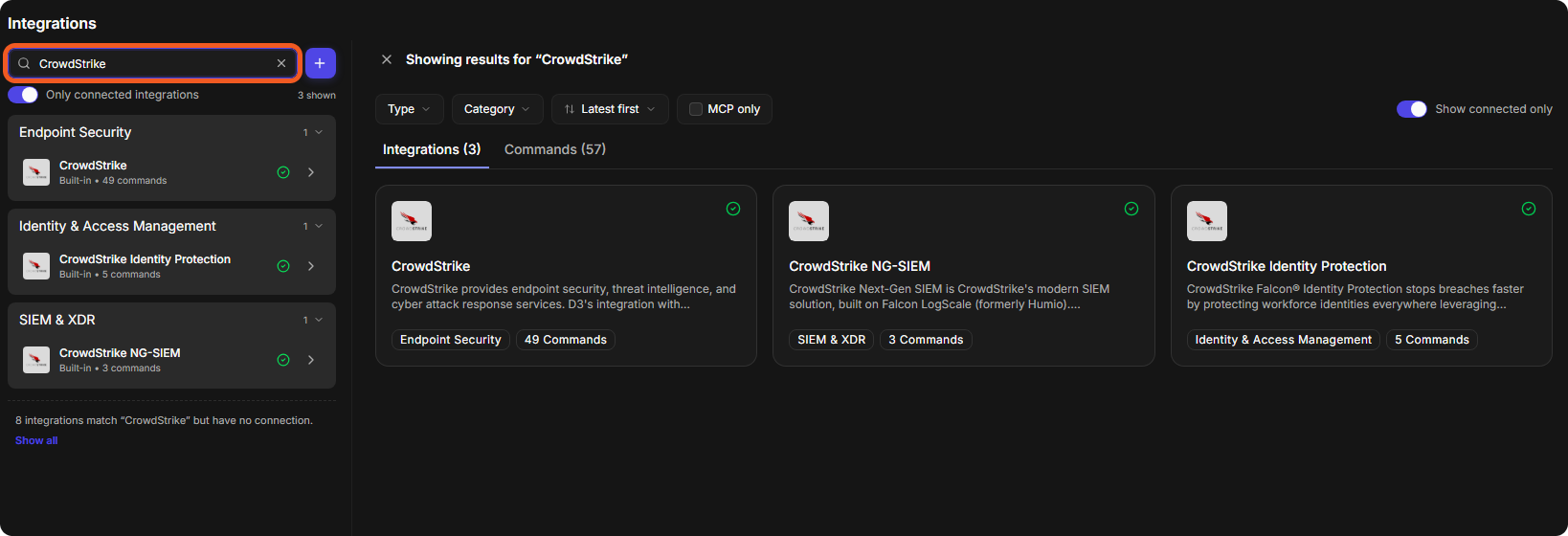
Task: Click CrowdStrike NG-SIEM sidebar logo
Action: pyautogui.click(x=36, y=360)
